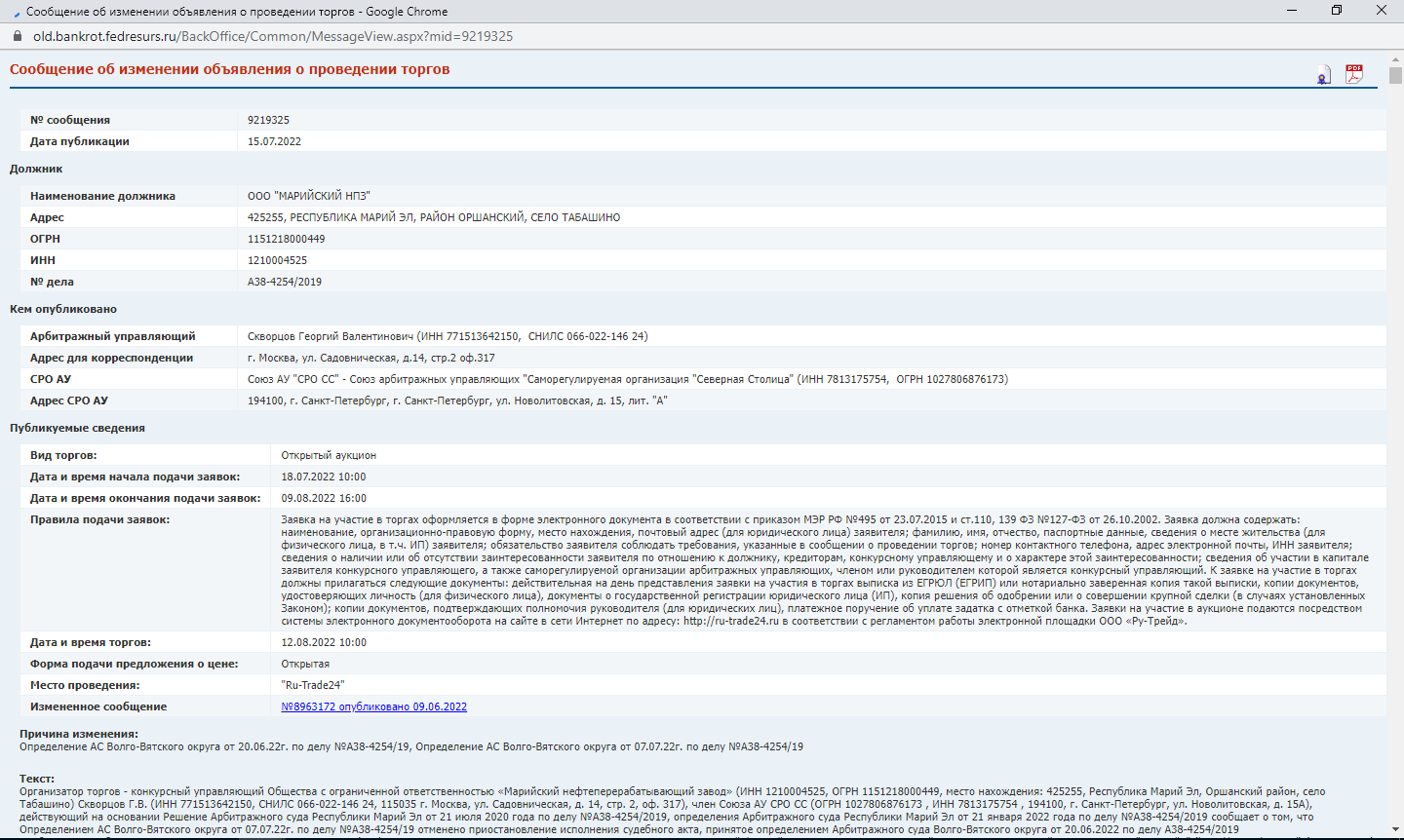This screenshot has width=1404, height=840.
Task: Click the scrollbar up arrow
Action: (x=1395, y=57)
